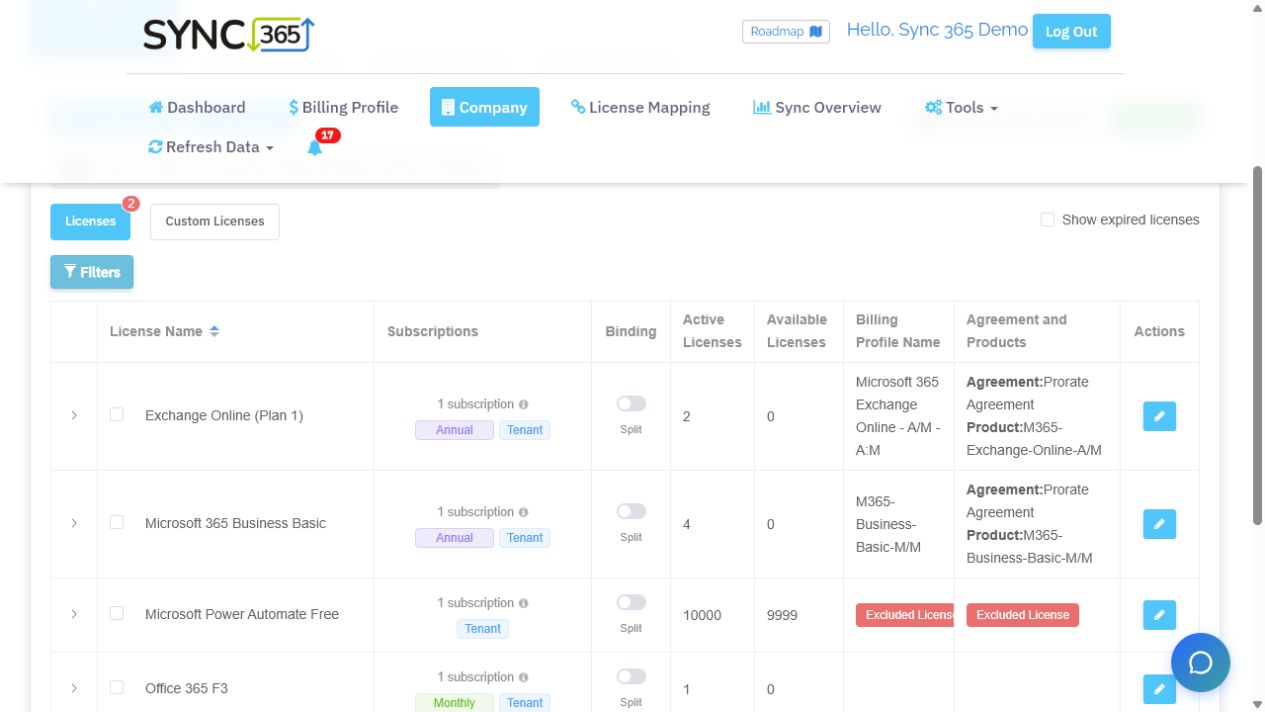
Task: Expand the Office 365 F3 row
Action: (x=74, y=688)
